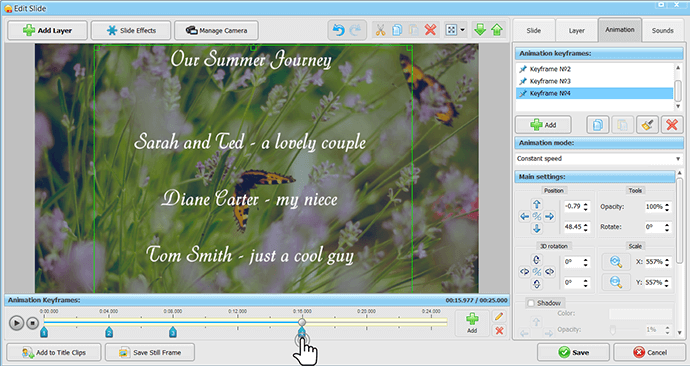This screenshot has height=366, width=690.
Task: Play the animation preview
Action: 16,323
